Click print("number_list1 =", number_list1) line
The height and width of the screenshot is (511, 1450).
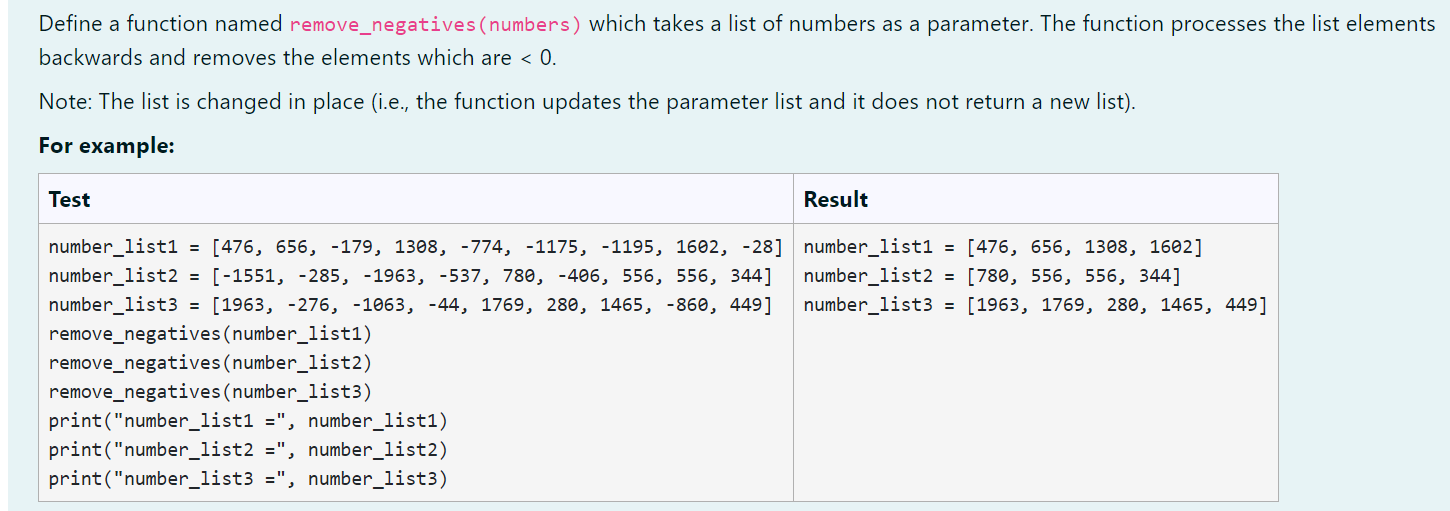pyautogui.click(x=248, y=421)
